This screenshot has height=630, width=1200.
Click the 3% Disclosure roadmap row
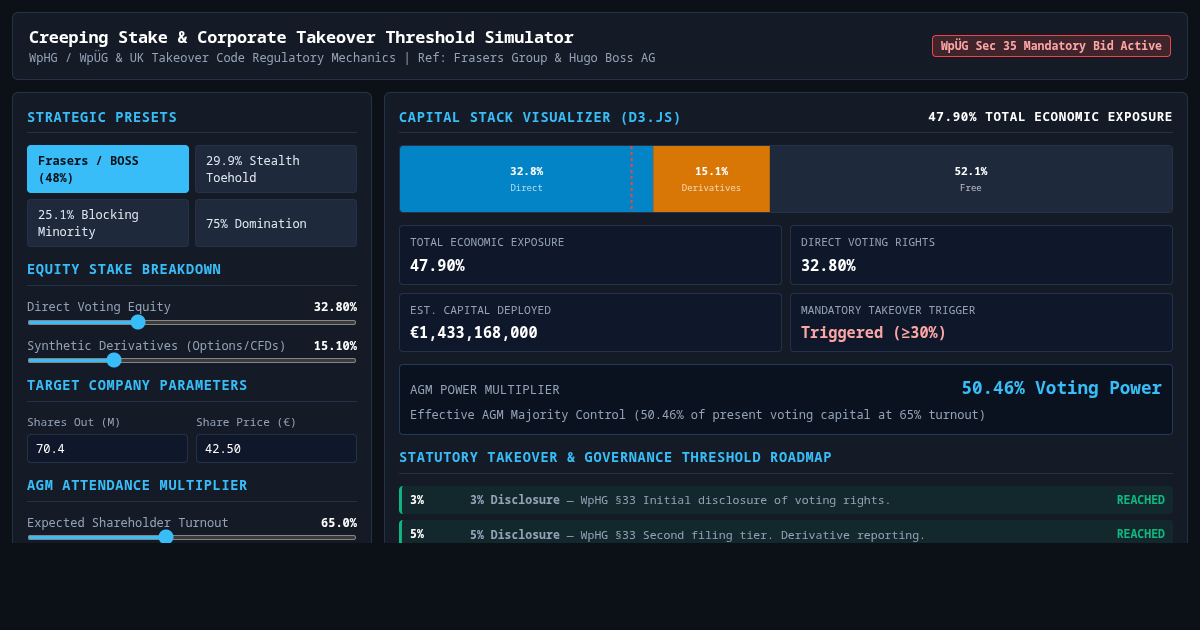786,500
